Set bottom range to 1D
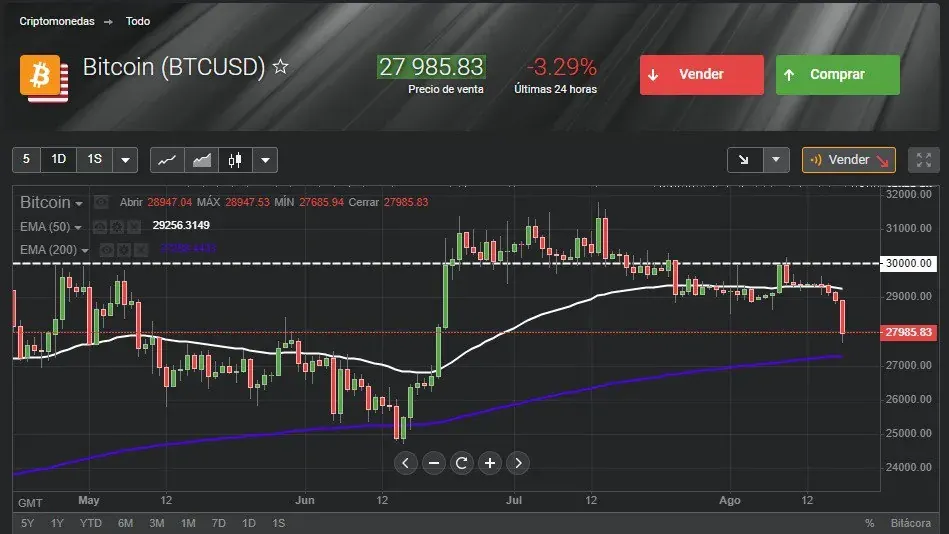 point(249,523)
